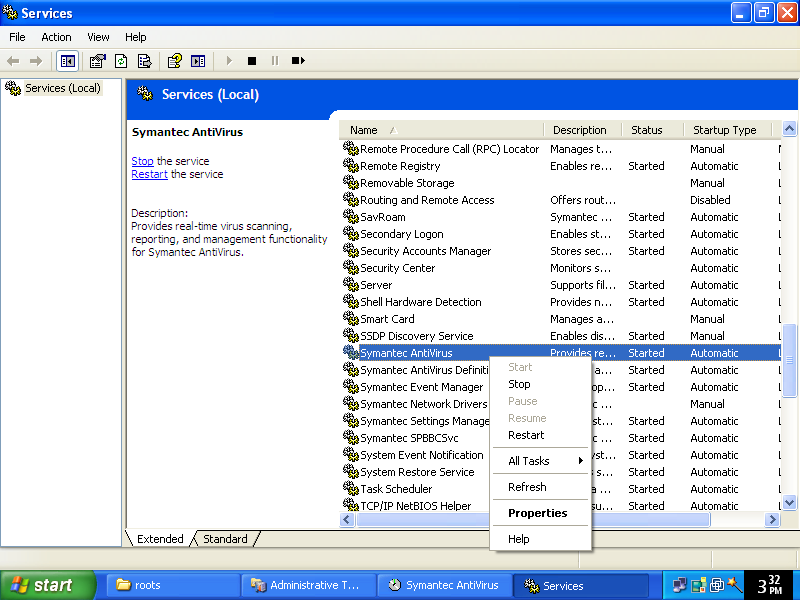Click the Removable Storage service icon
Image resolution: width=800 pixels, height=600 pixels.
351,183
